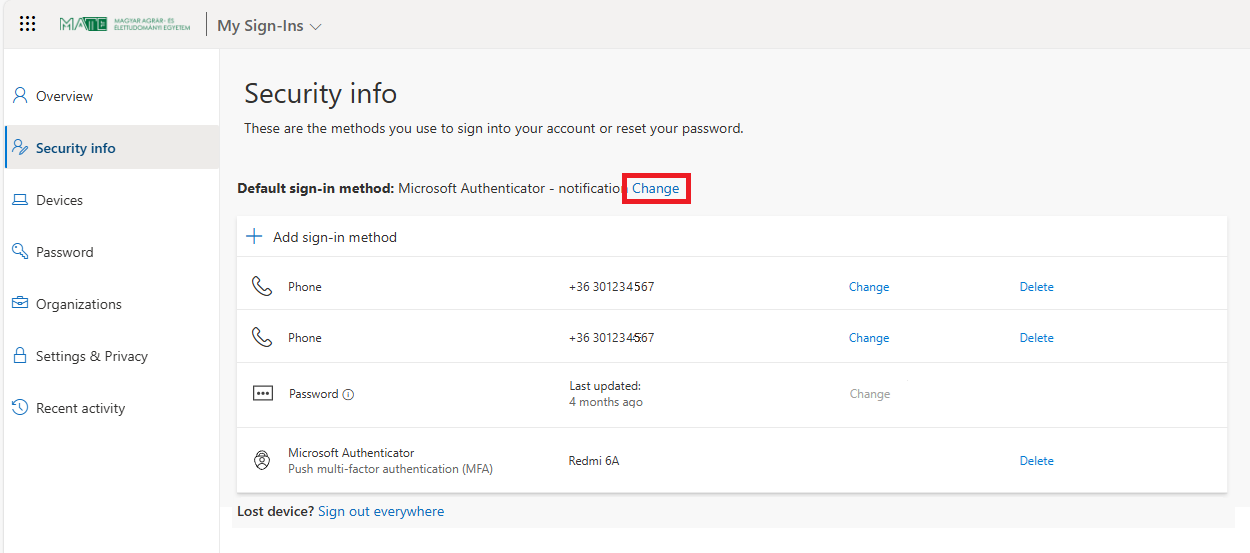1250x553 pixels.
Task: Click the plus icon to add method
Action: click(x=254, y=237)
